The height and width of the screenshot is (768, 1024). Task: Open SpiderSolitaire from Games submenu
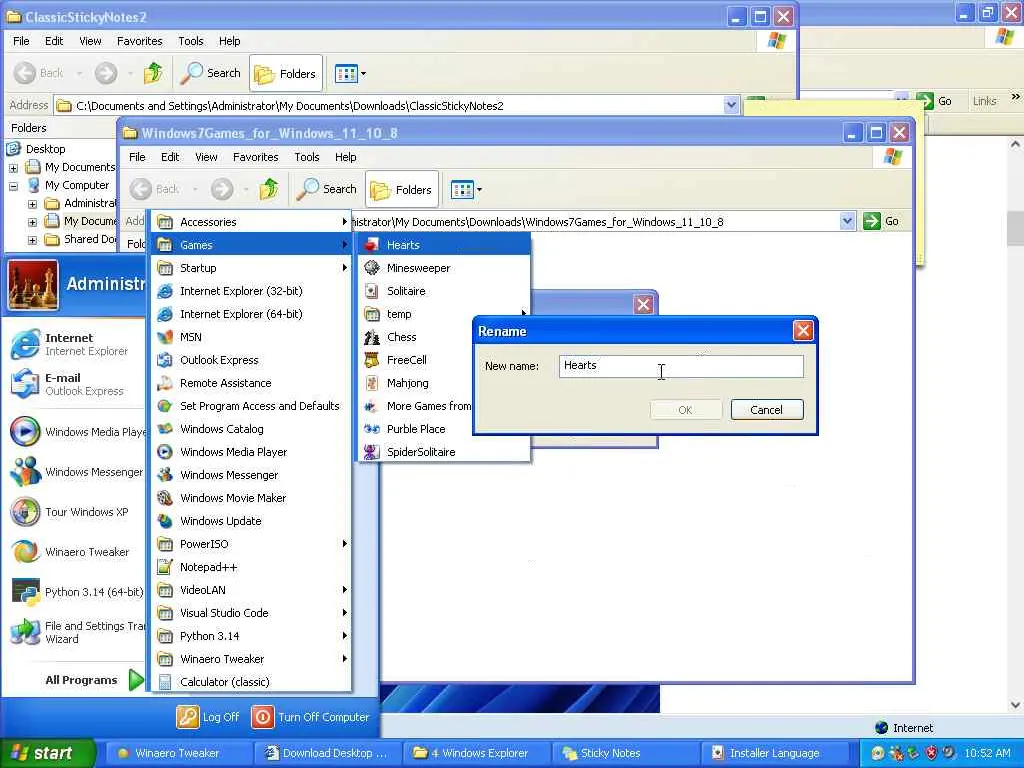pyautogui.click(x=444, y=452)
